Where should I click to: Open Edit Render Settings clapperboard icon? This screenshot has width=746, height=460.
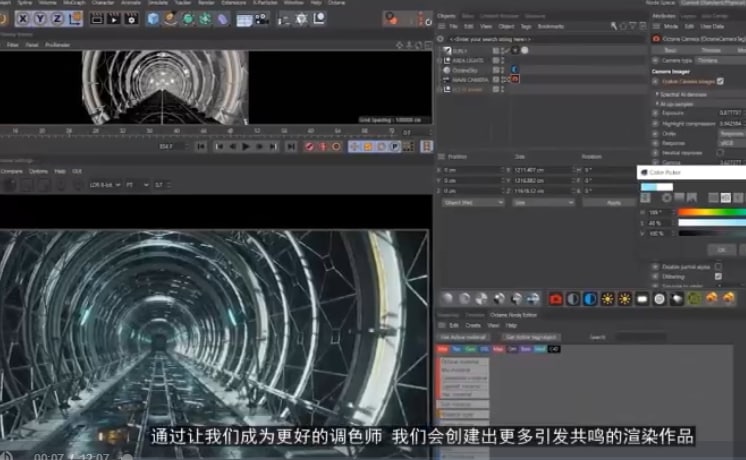(131, 19)
